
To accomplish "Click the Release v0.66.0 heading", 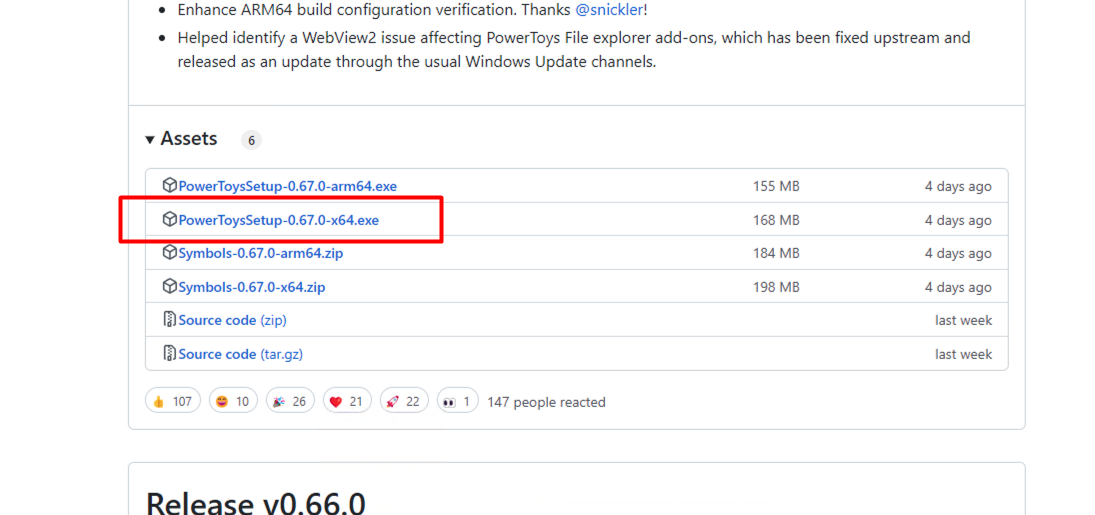I will point(256,503).
